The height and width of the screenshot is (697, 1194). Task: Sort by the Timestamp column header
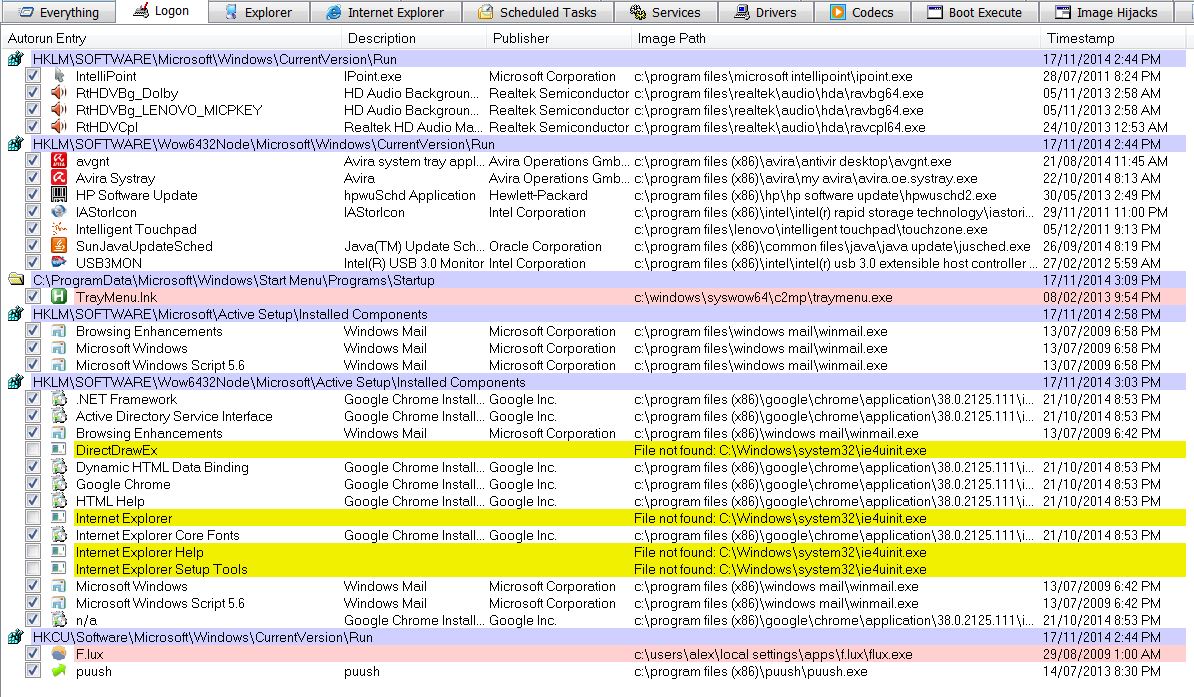pyautogui.click(x=1080, y=38)
